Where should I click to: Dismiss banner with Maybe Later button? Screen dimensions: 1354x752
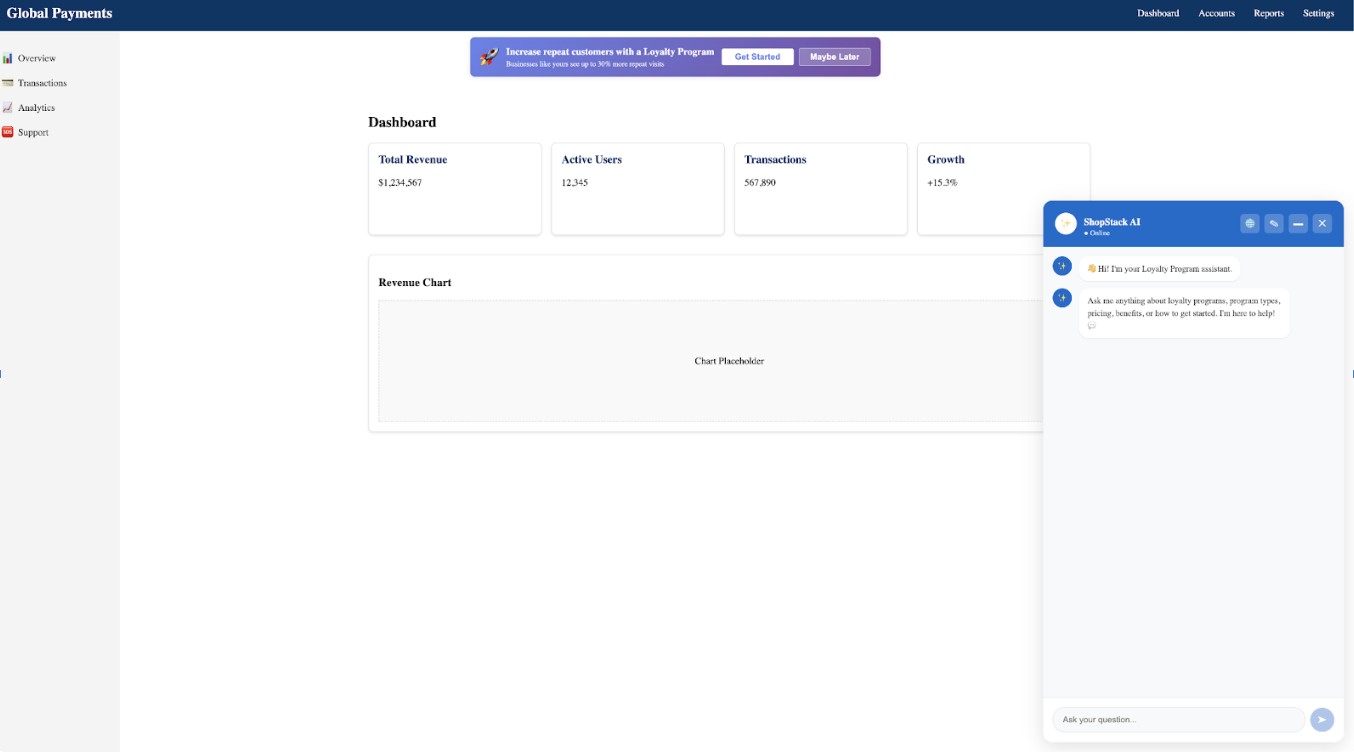834,57
